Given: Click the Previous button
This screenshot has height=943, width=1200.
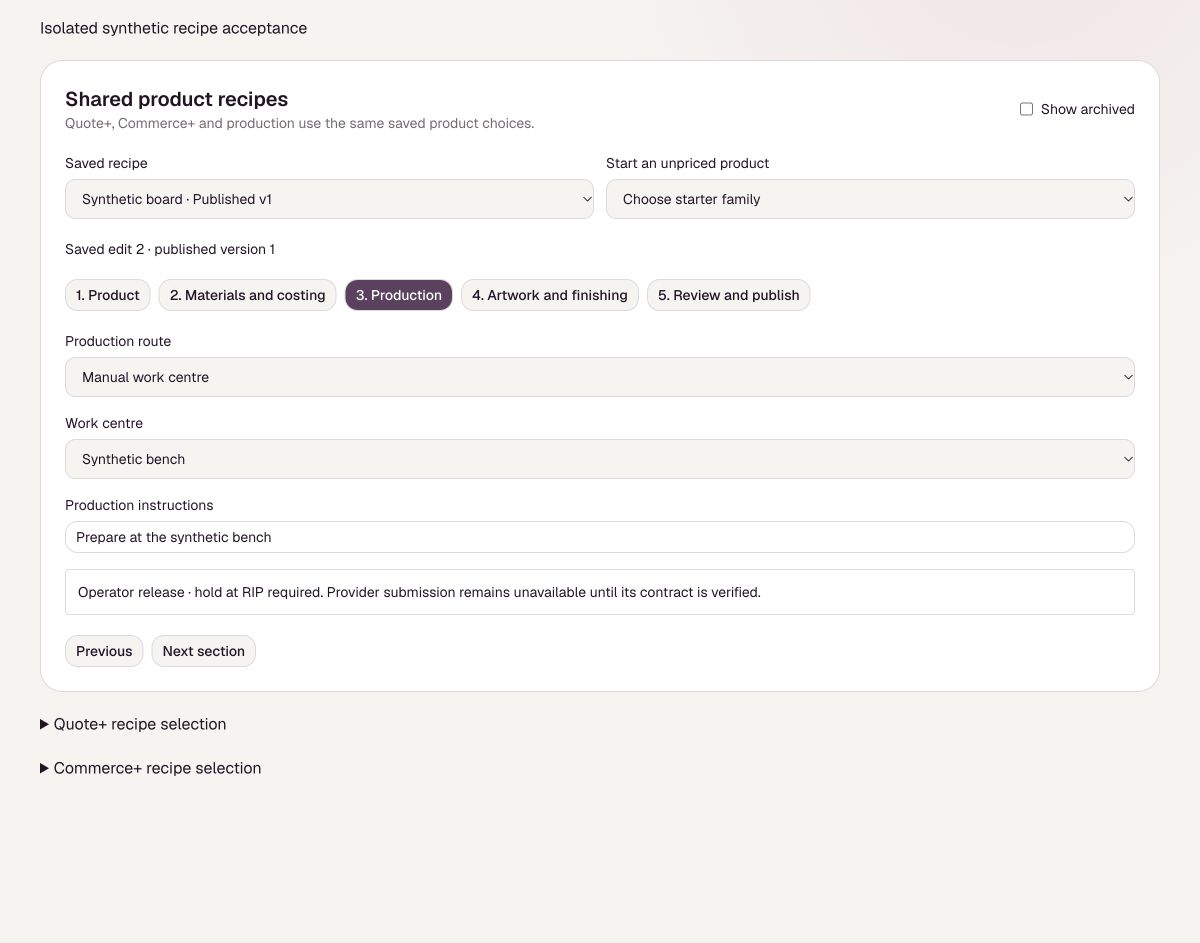Looking at the screenshot, I should pos(104,651).
